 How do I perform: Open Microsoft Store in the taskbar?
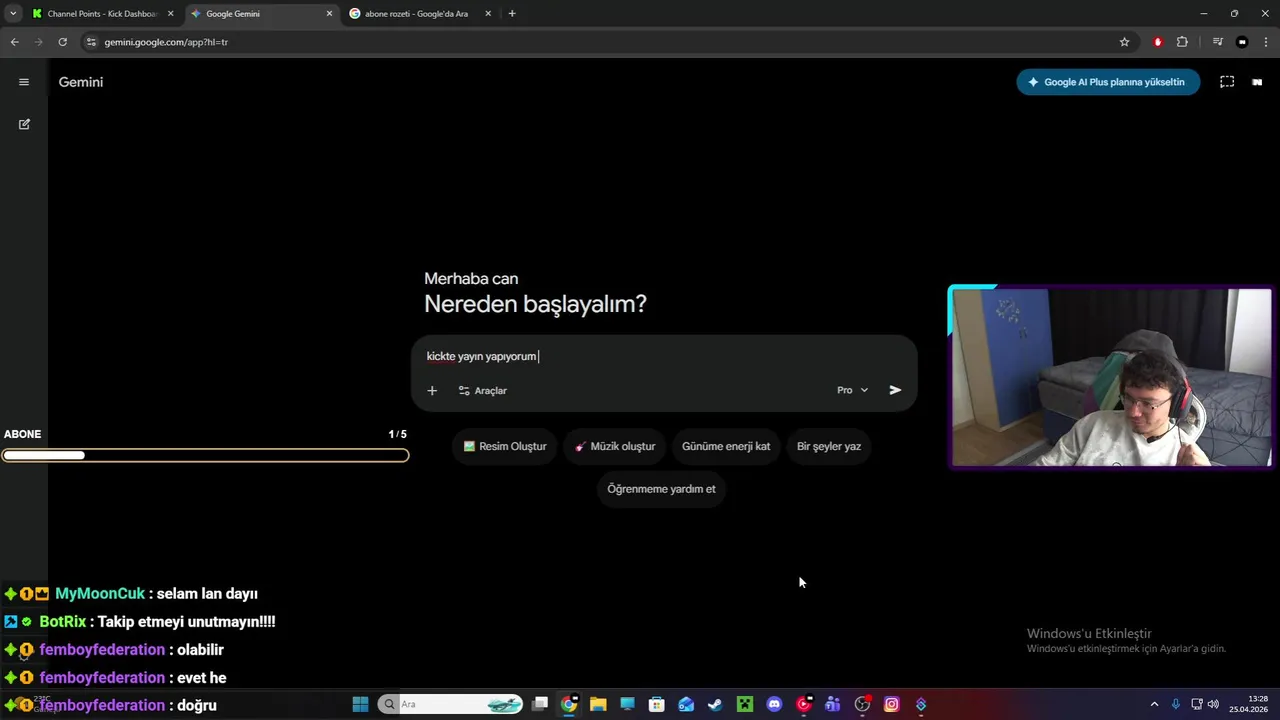click(x=657, y=704)
